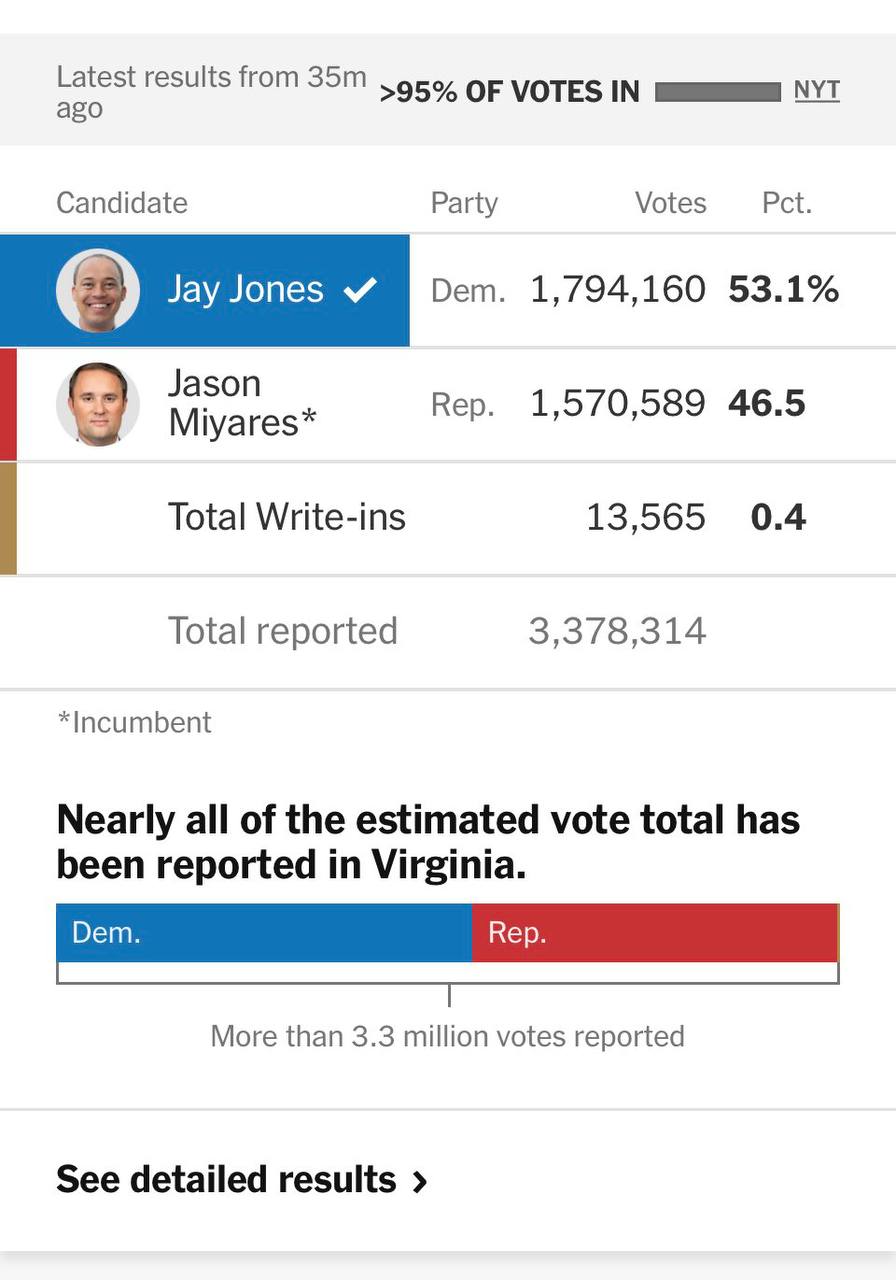The width and height of the screenshot is (896, 1280).
Task: Click Jason Miyares's profile photo
Action: click(x=98, y=404)
